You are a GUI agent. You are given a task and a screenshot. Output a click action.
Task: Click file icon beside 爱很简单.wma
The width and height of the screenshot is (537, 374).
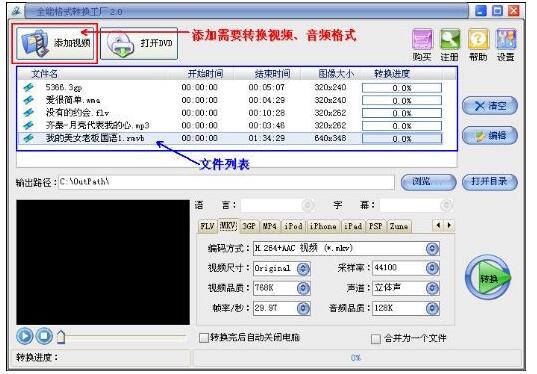pyautogui.click(x=28, y=100)
